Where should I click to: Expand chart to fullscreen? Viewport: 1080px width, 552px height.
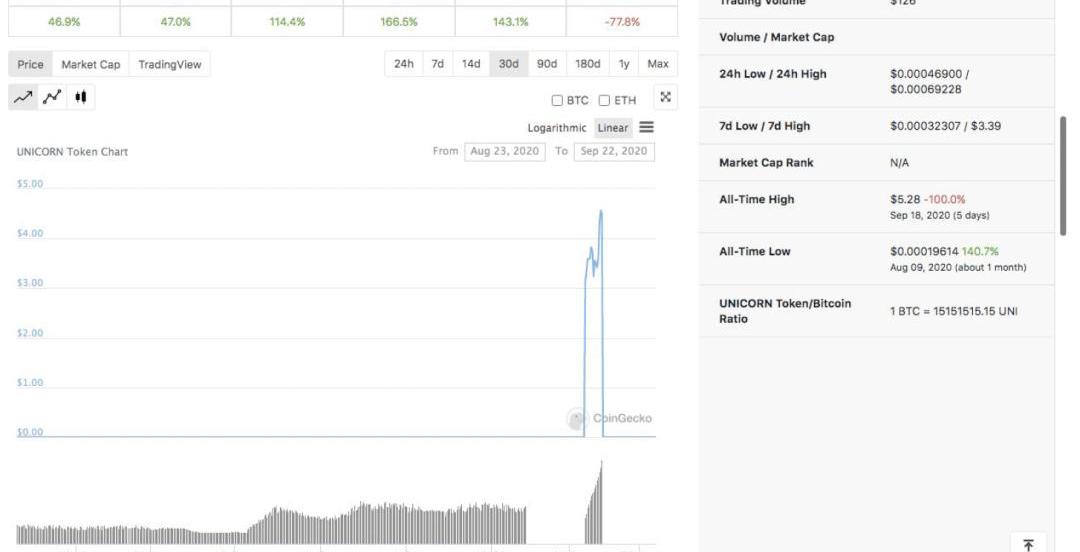[x=666, y=97]
